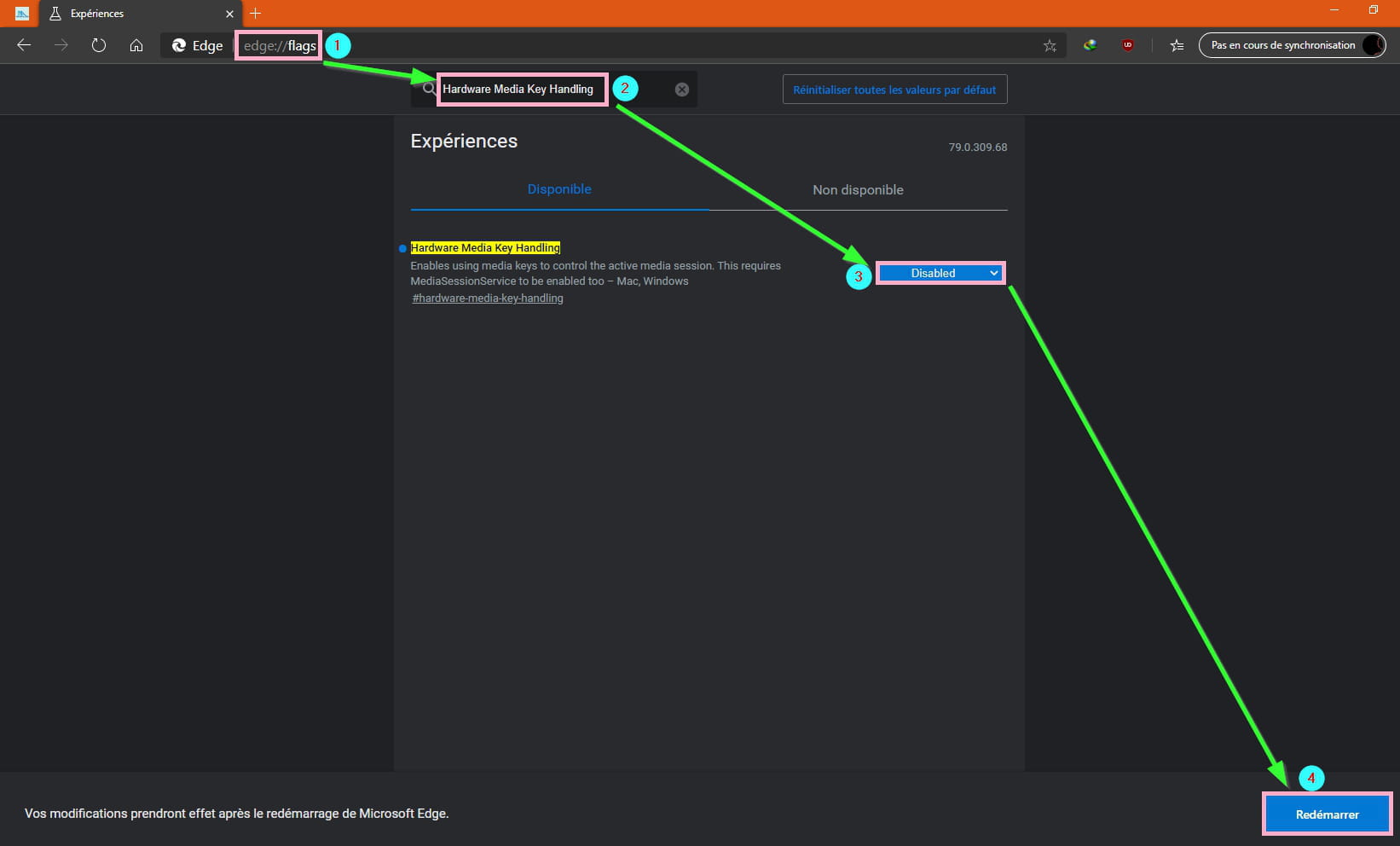Close the Expériences tab
The image size is (1400, 846).
click(x=229, y=14)
